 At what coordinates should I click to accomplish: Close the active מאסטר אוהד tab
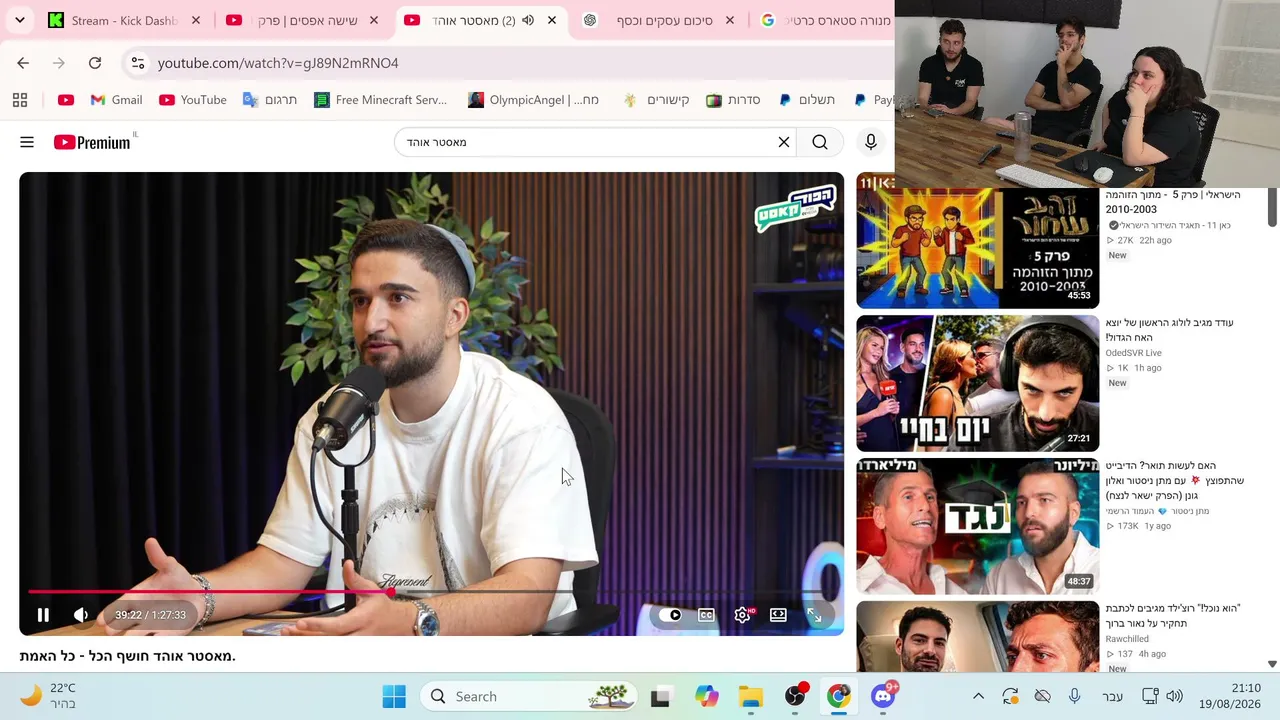552,20
